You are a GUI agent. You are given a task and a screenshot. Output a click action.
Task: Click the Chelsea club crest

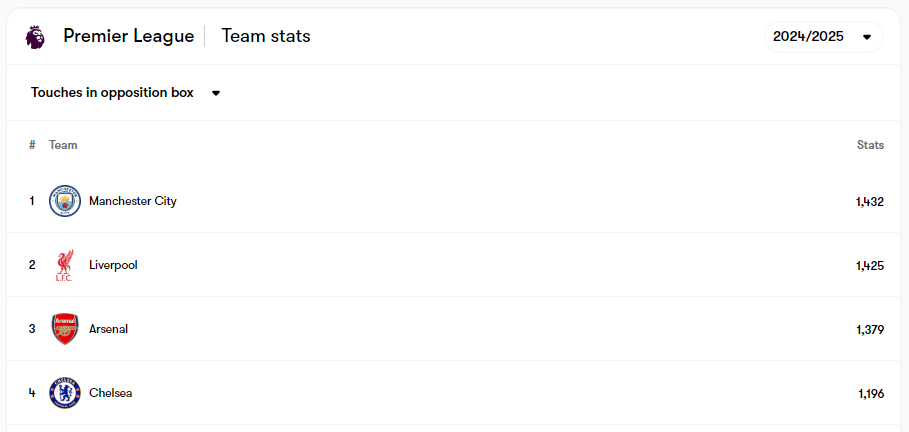65,393
